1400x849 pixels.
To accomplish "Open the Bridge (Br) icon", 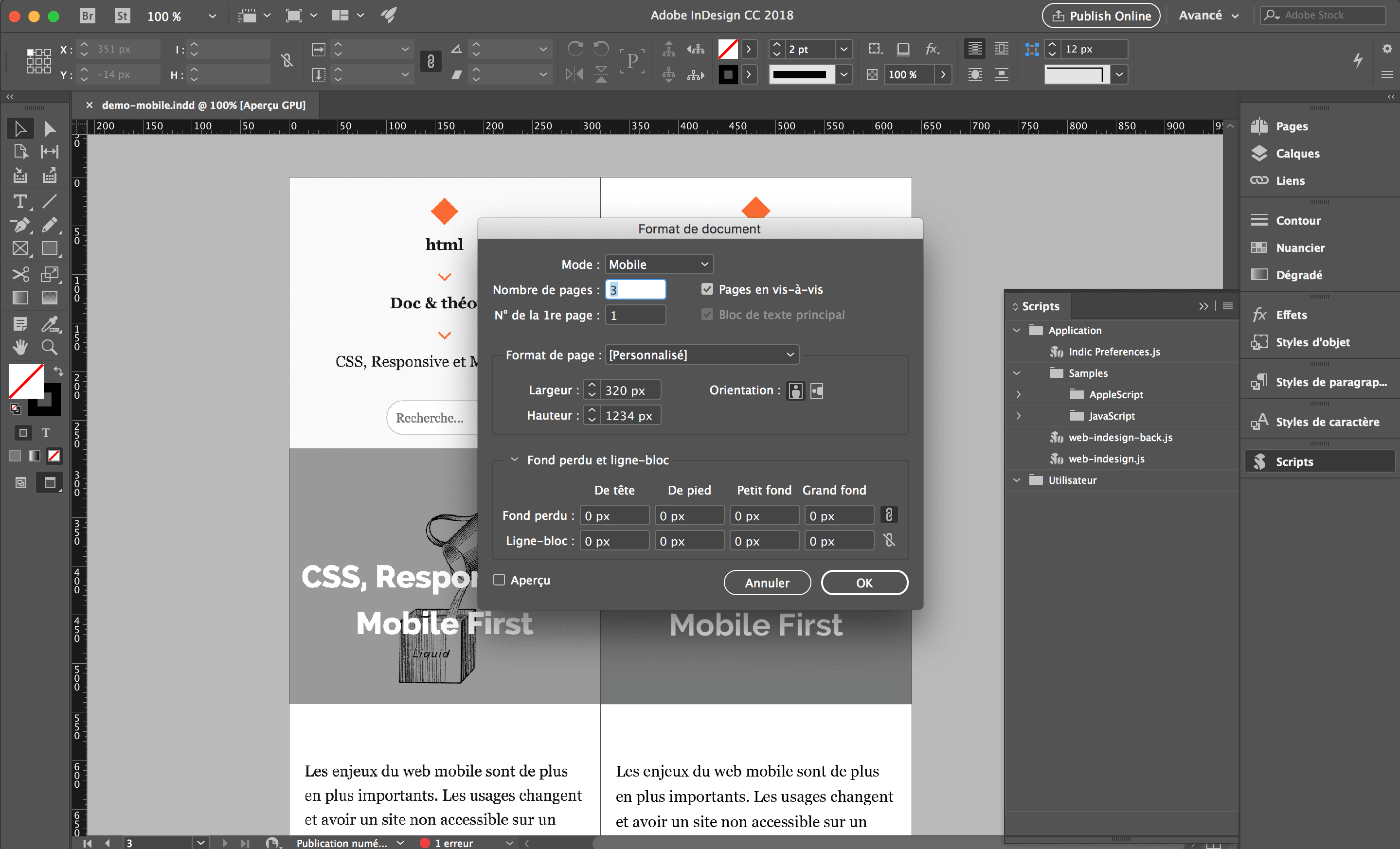I will 88,16.
